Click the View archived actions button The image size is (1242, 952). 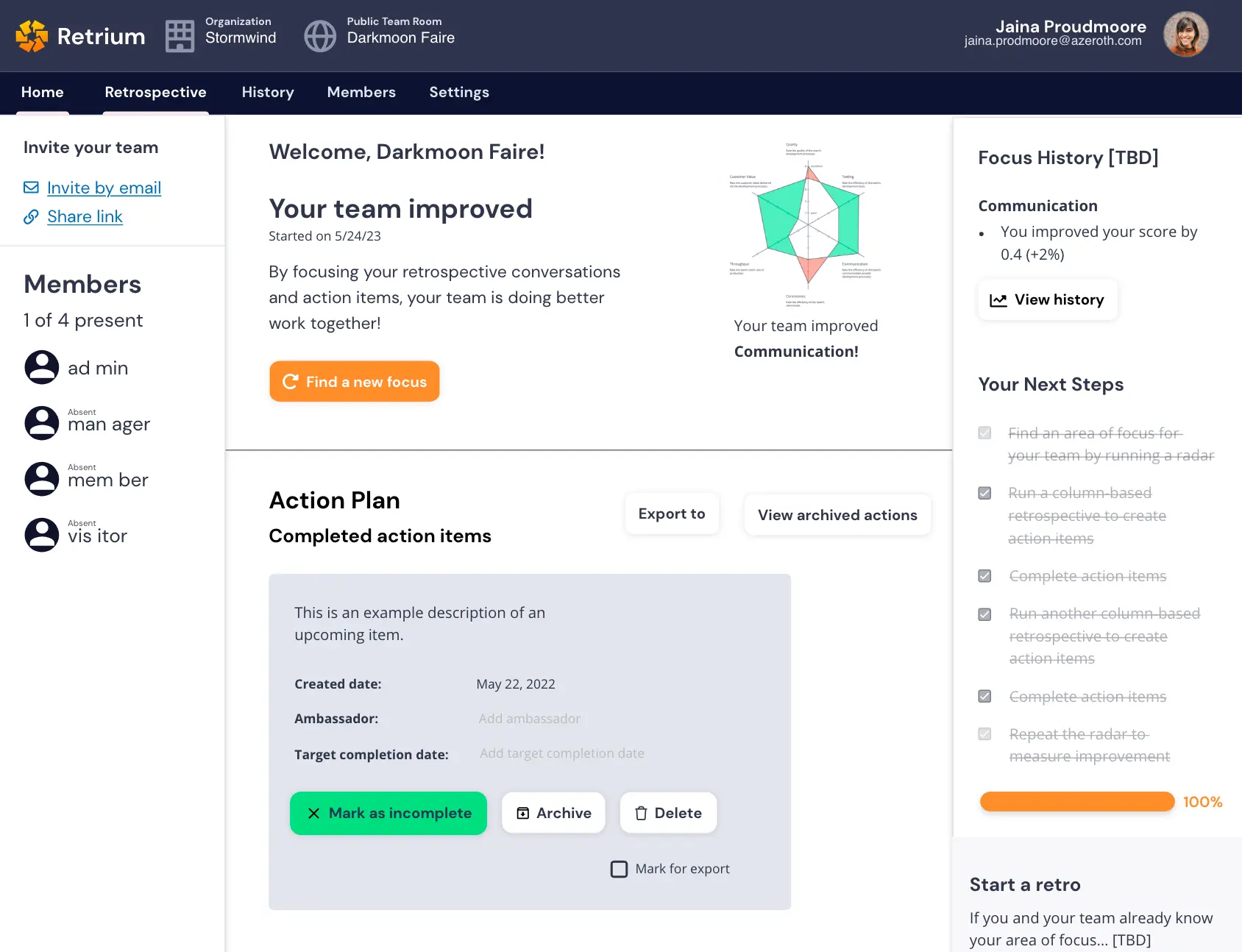(837, 515)
